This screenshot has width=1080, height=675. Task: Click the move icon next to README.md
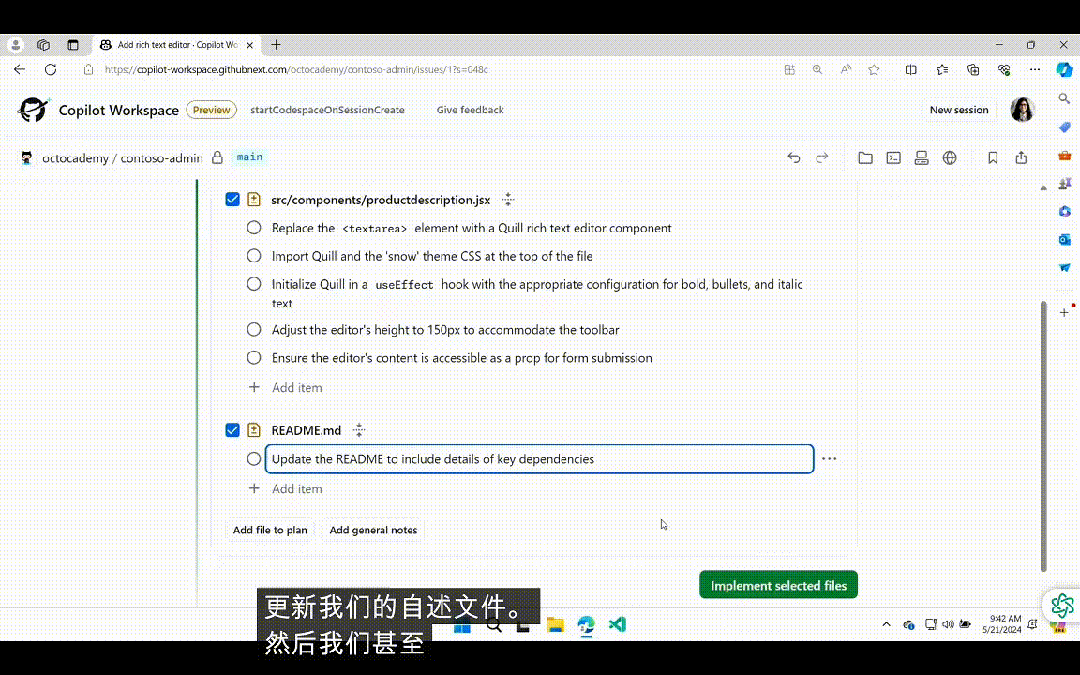pyautogui.click(x=359, y=430)
